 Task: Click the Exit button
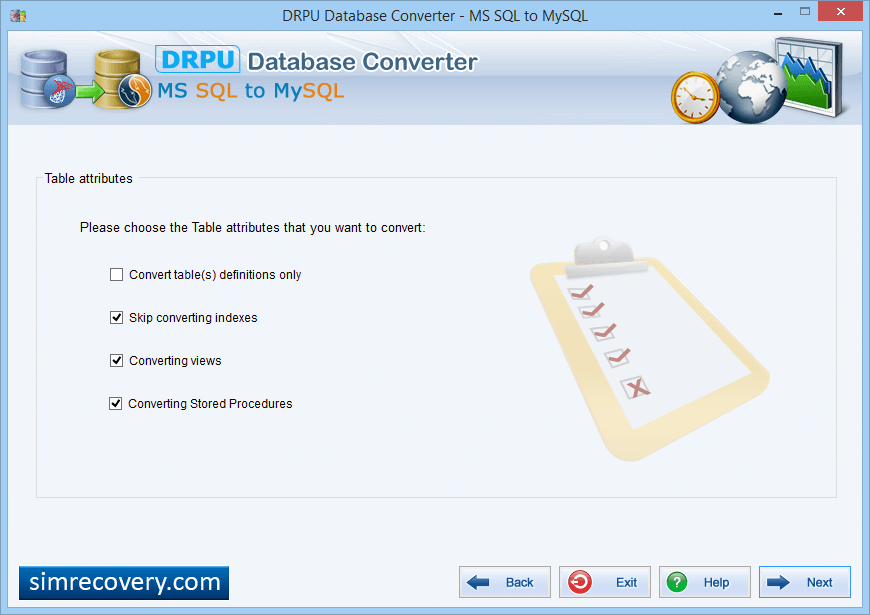pos(604,582)
